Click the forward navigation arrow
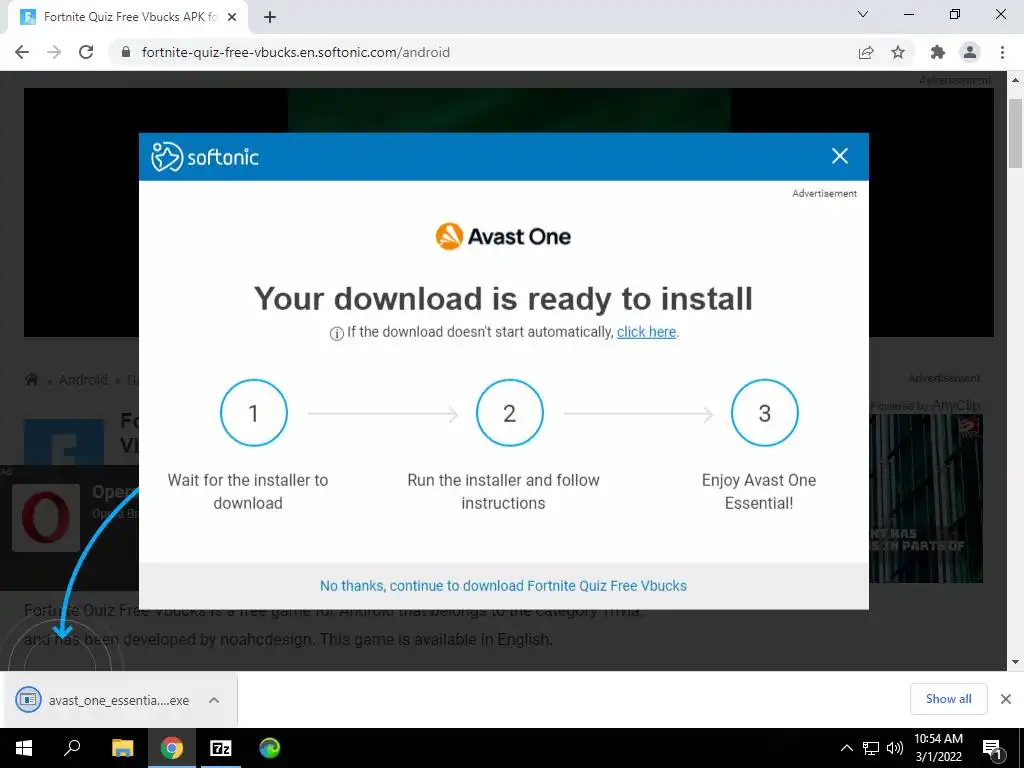Image resolution: width=1024 pixels, height=768 pixels. point(54,52)
